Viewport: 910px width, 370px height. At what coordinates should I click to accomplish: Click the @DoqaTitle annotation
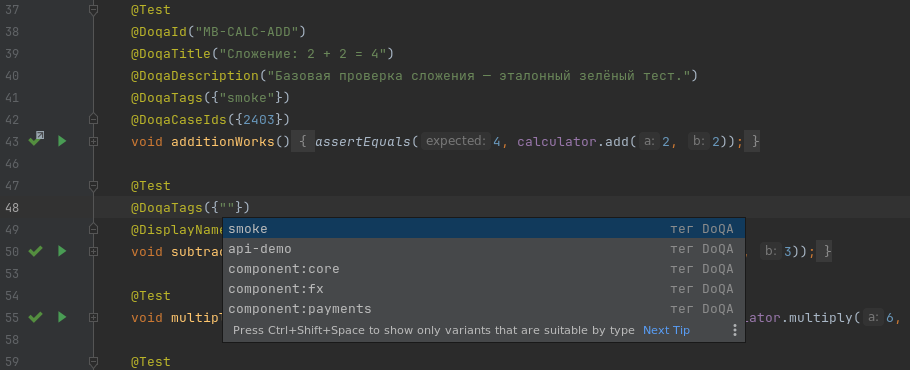tap(171, 53)
